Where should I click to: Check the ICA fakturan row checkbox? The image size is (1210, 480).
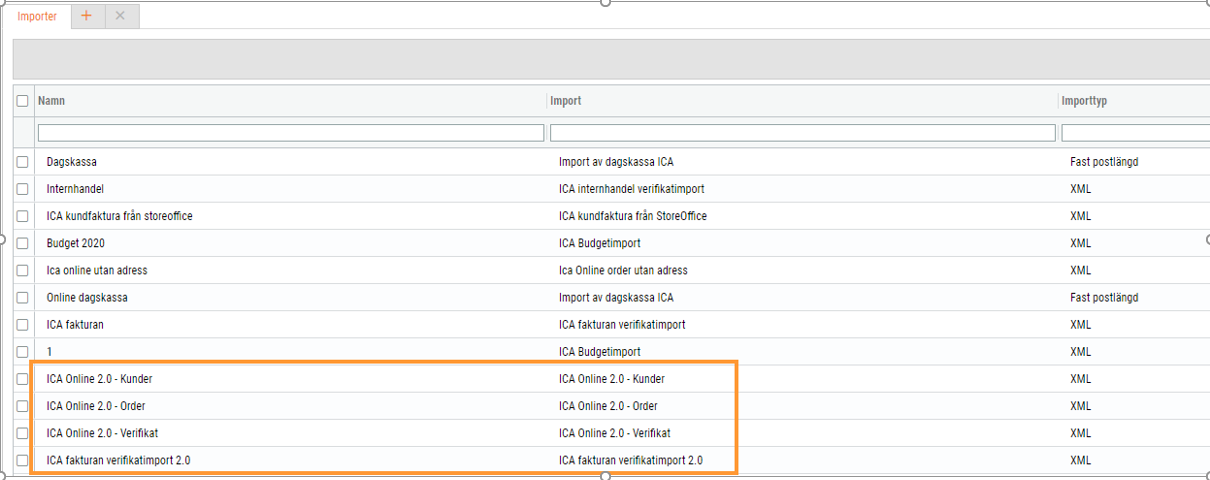pyautogui.click(x=23, y=325)
